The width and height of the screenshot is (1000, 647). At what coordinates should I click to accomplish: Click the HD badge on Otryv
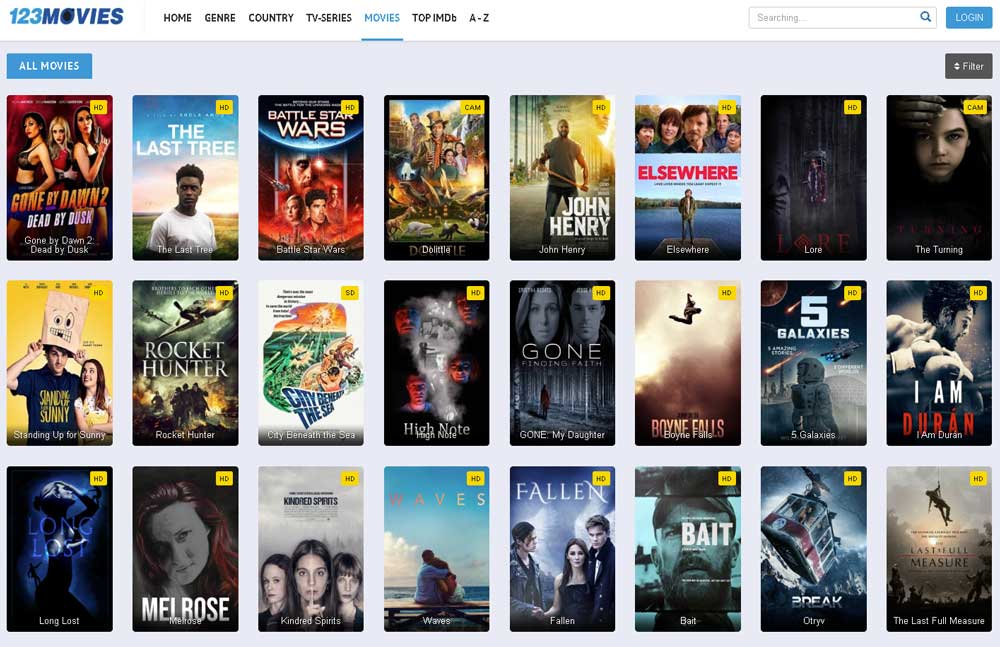[x=852, y=479]
